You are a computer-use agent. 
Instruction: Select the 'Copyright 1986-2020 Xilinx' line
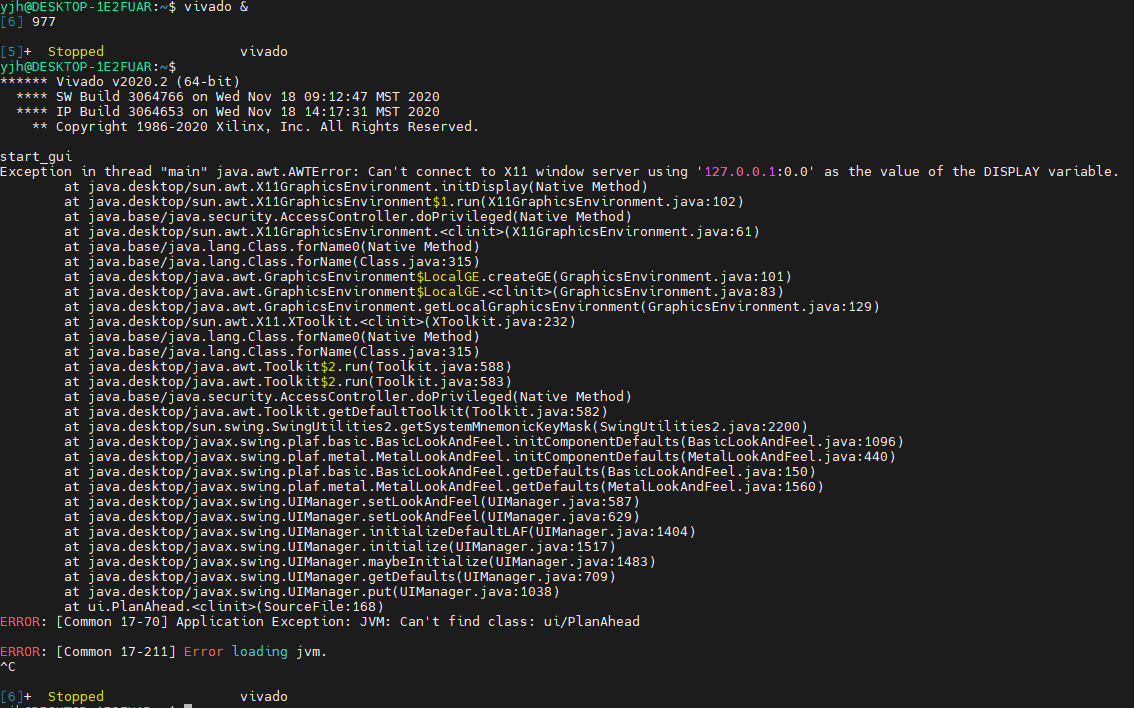pos(255,127)
